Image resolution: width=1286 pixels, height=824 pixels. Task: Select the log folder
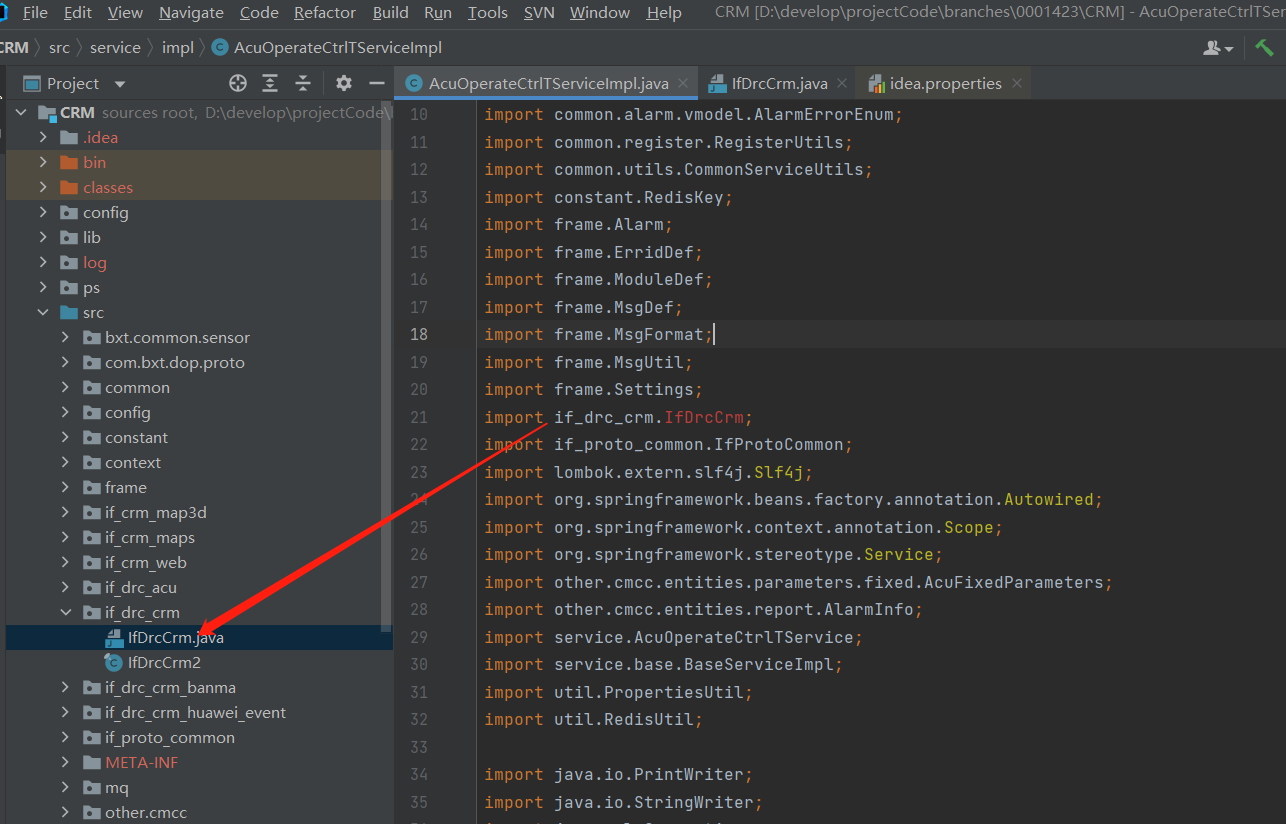[x=95, y=262]
